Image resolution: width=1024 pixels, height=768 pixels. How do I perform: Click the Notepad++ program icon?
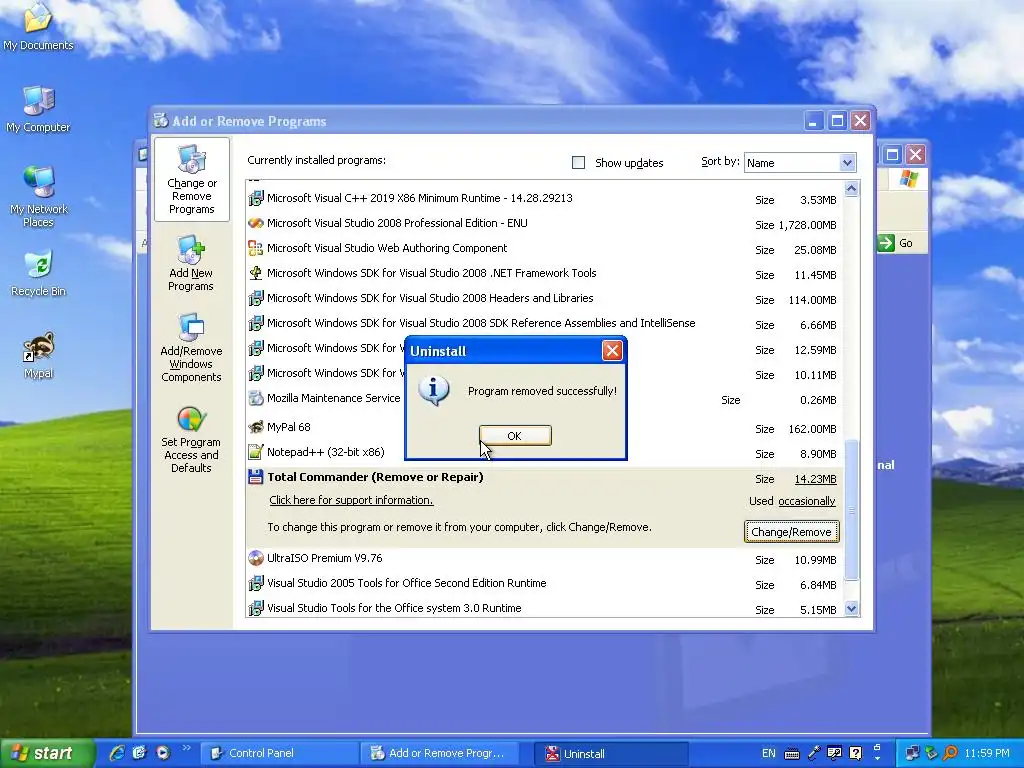[255, 452]
